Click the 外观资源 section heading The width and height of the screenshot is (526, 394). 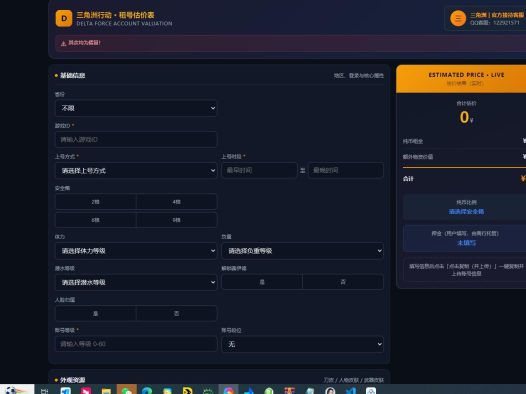click(x=72, y=380)
